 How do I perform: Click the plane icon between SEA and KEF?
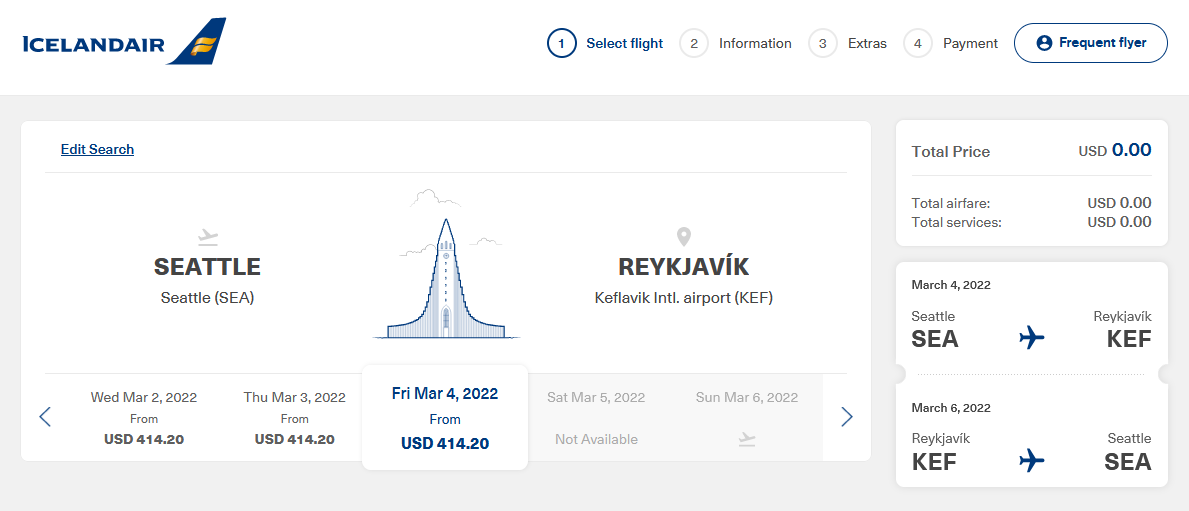[x=1032, y=338]
